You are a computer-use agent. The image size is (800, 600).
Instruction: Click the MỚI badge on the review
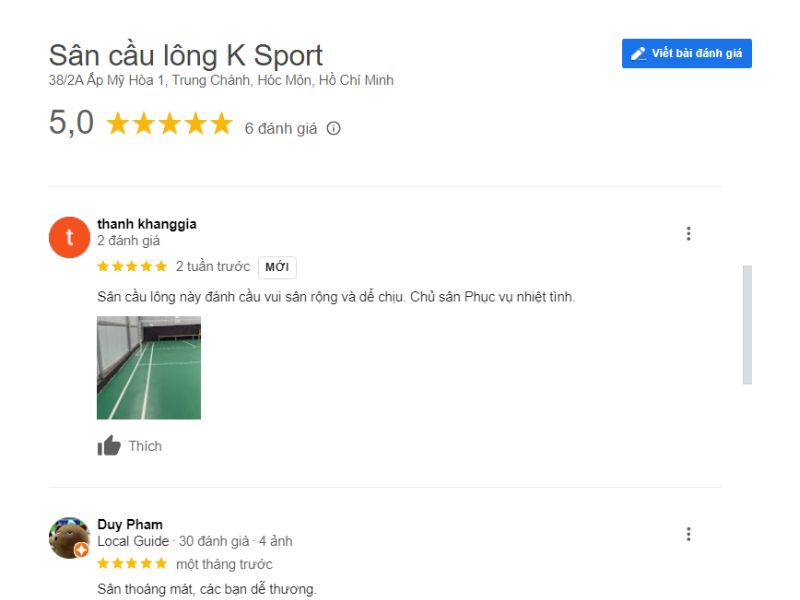click(277, 267)
